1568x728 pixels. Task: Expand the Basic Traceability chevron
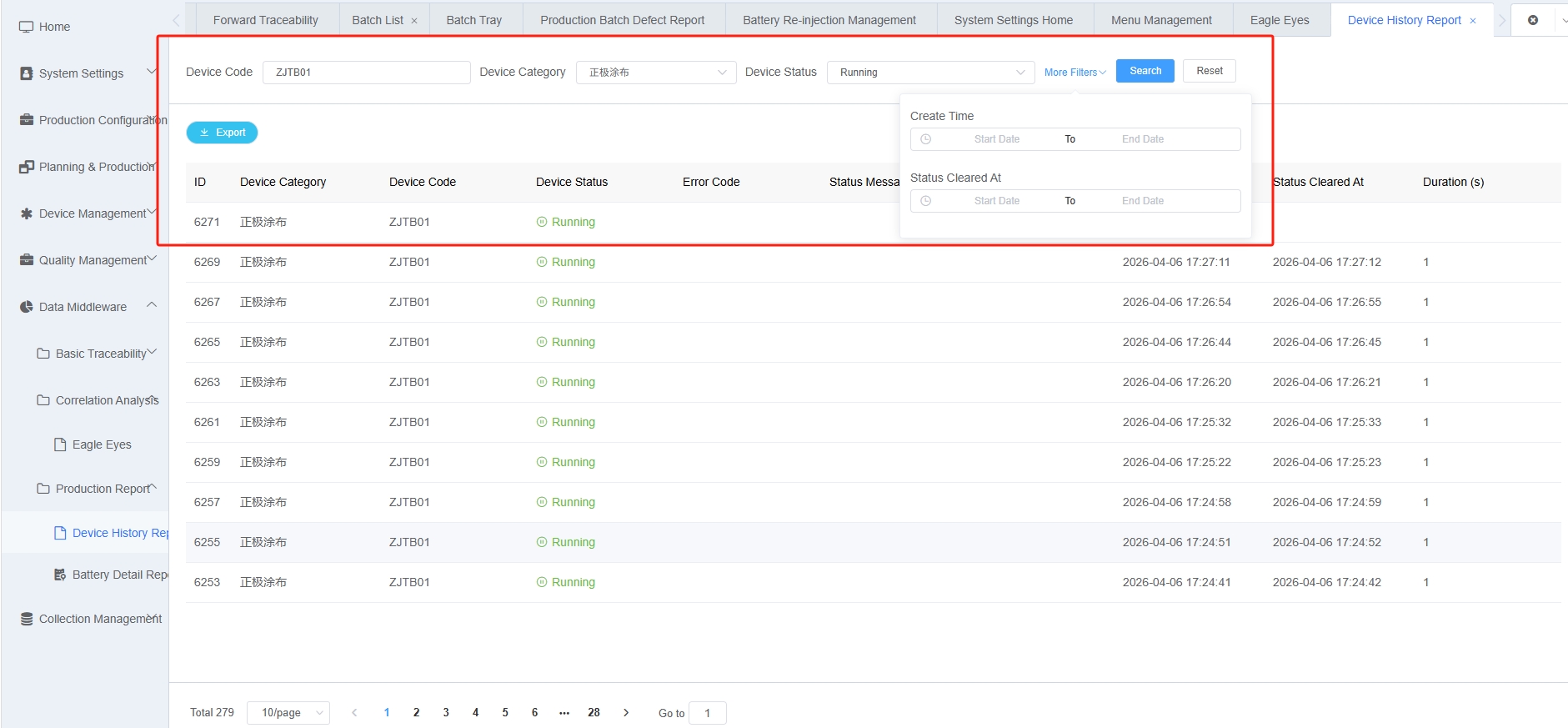pos(152,352)
